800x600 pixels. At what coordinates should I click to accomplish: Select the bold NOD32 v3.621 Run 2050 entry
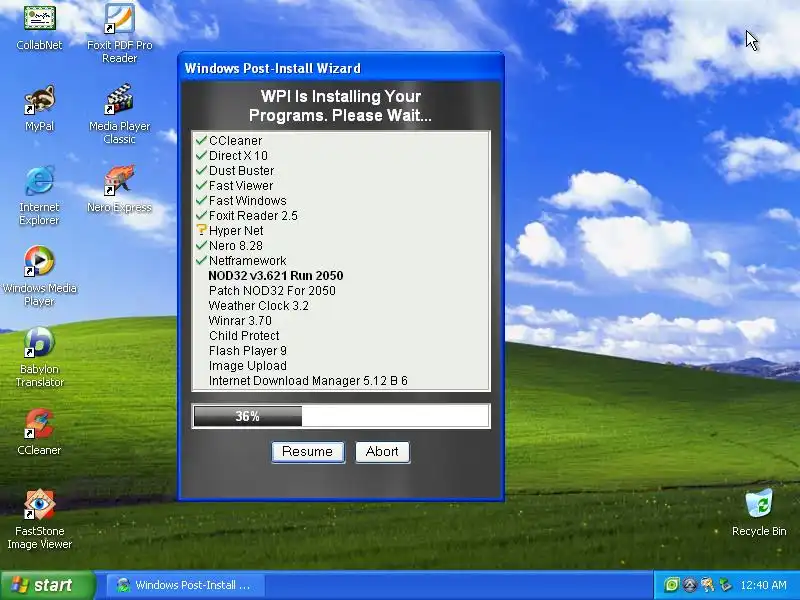[x=276, y=276]
